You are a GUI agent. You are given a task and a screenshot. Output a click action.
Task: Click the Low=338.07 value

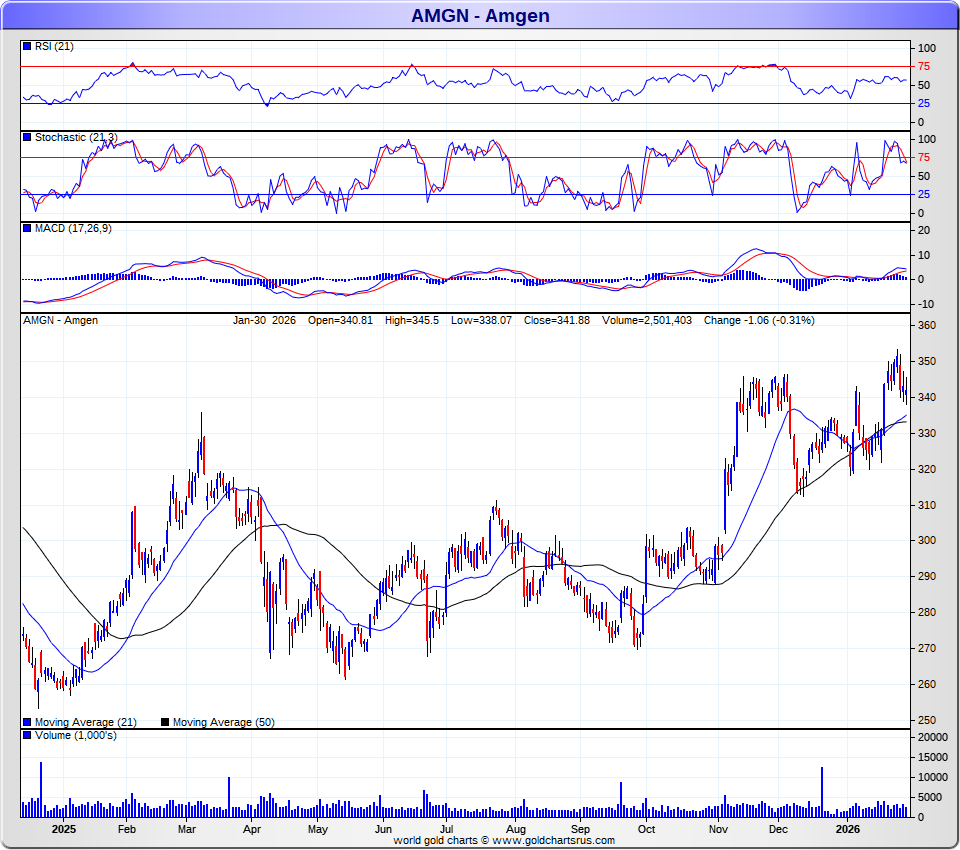[x=481, y=320]
